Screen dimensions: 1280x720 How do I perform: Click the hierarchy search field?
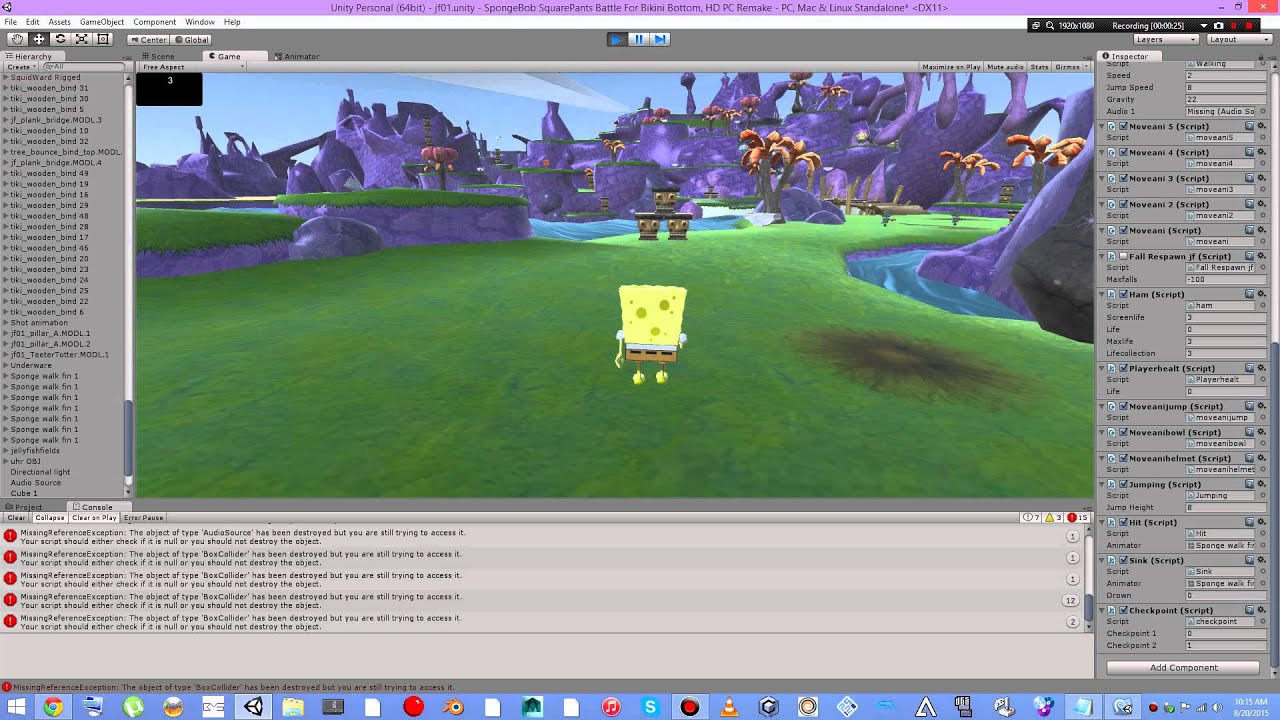(82, 67)
